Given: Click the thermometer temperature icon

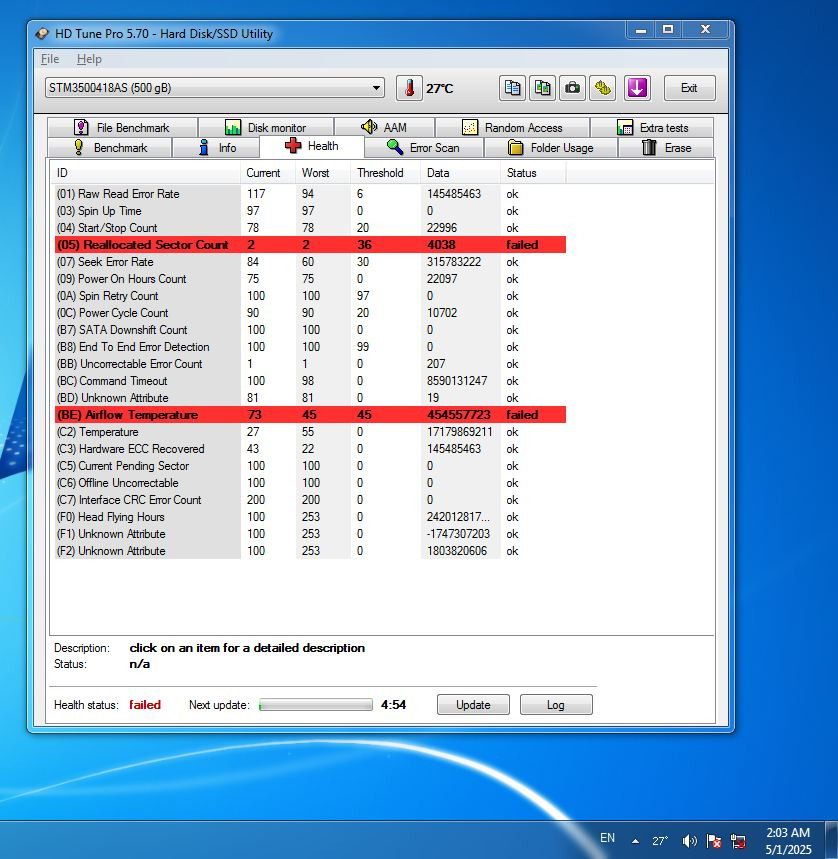Looking at the screenshot, I should [409, 88].
